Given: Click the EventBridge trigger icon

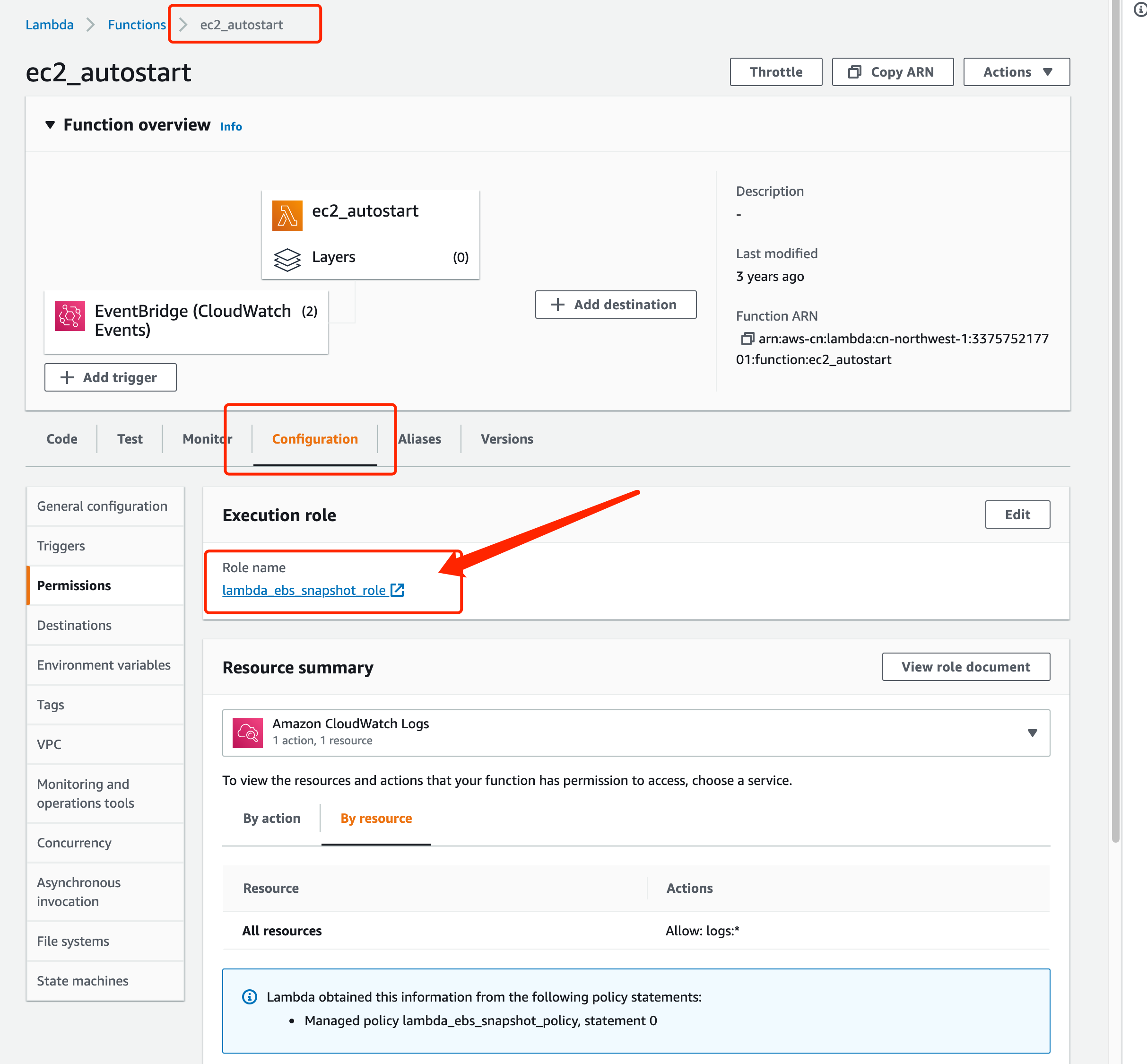Looking at the screenshot, I should tap(70, 315).
